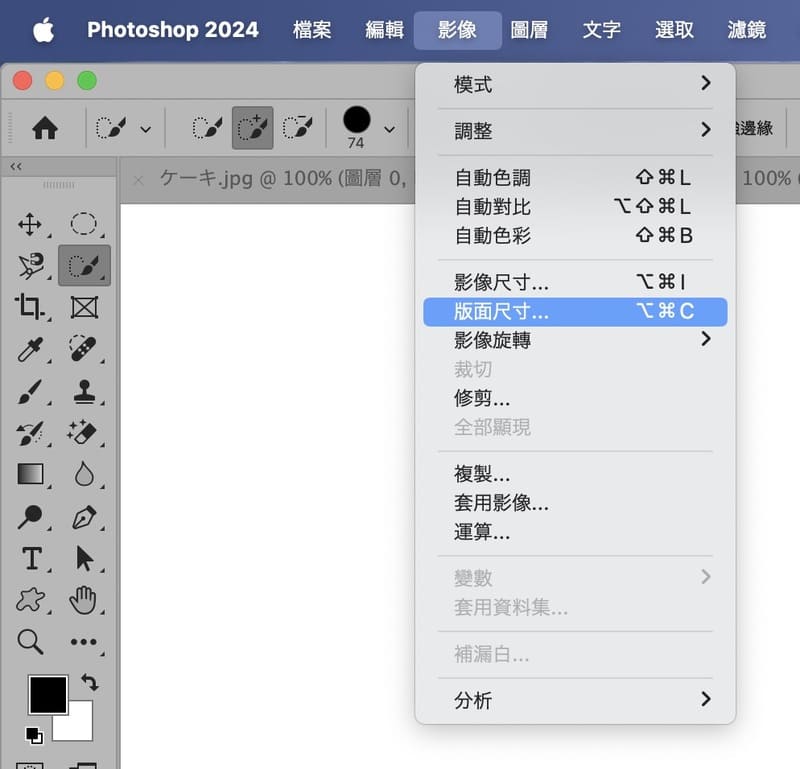Select the Gradient tool
Image resolution: width=800 pixels, height=769 pixels.
[x=31, y=474]
